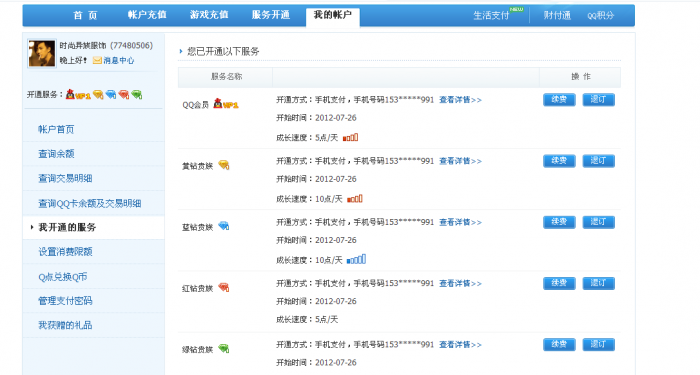This screenshot has height=375, width=700.
Task: Open 查询交易明细 in the sidebar
Action: 65,179
